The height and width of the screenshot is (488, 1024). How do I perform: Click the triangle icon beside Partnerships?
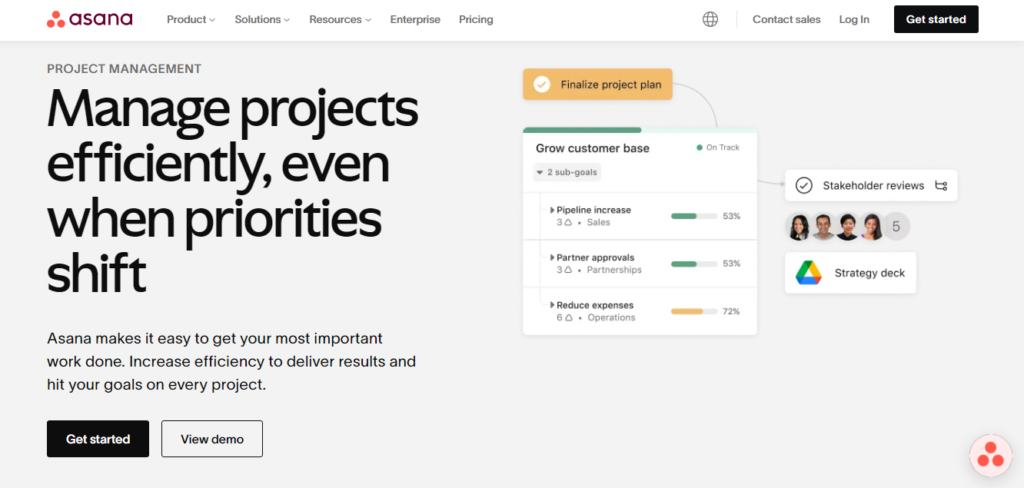pyautogui.click(x=568, y=270)
